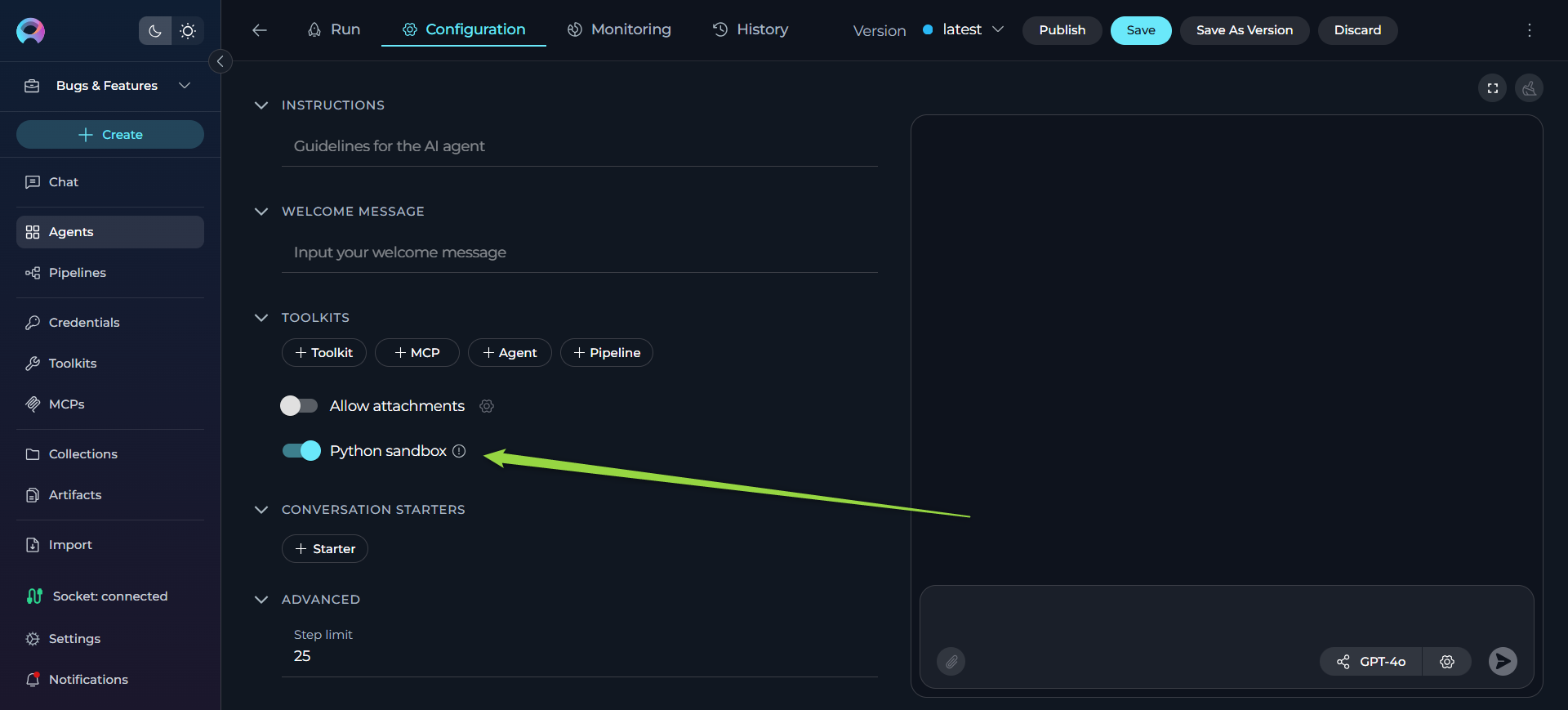The width and height of the screenshot is (1568, 710).
Task: Click the Save As Version button
Action: pos(1244,30)
